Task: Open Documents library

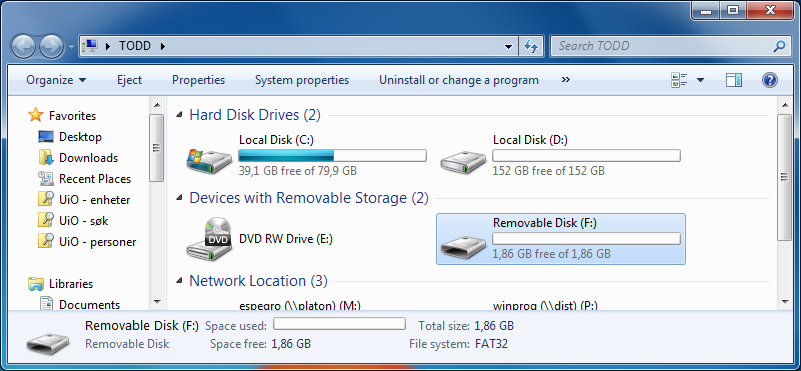Action: 89,305
